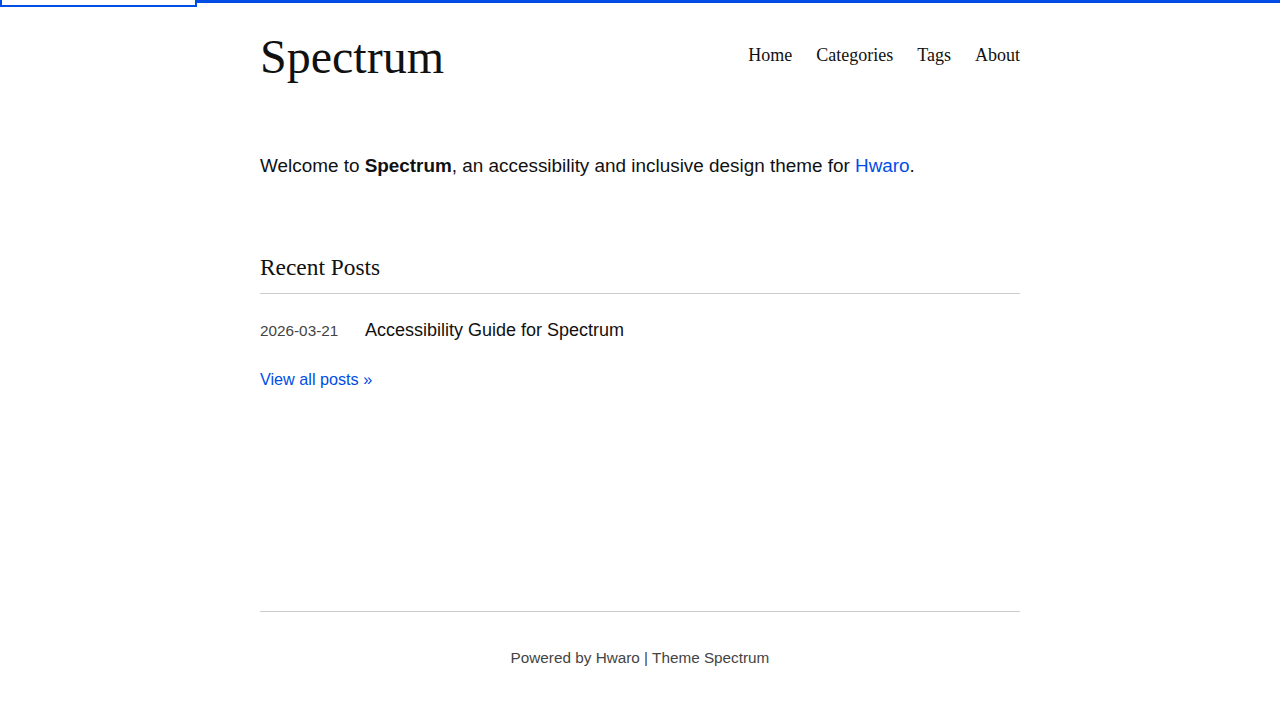Open the Tags navigation link
Image resolution: width=1280 pixels, height=720 pixels.
pos(933,55)
